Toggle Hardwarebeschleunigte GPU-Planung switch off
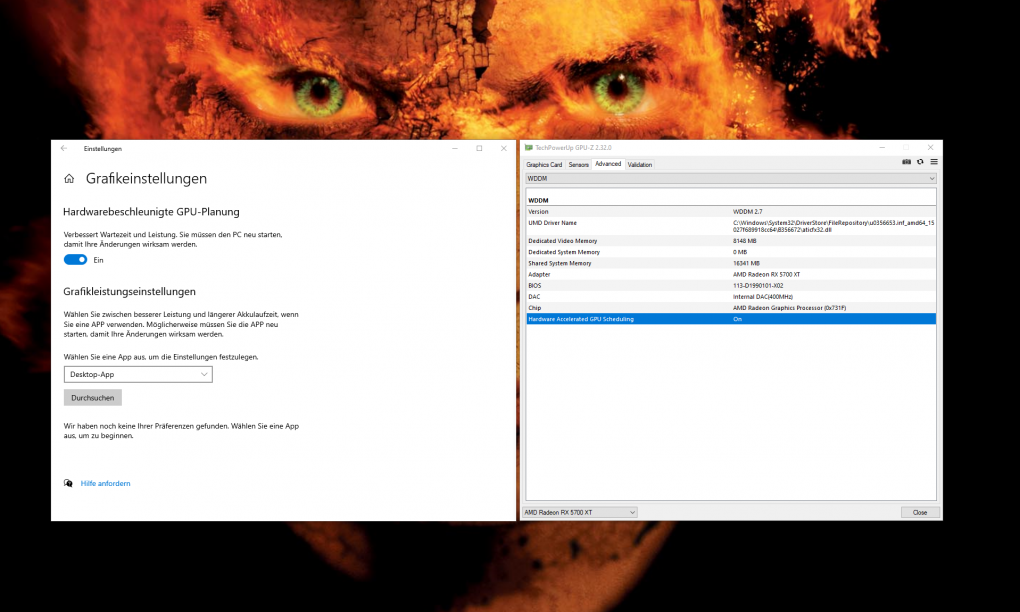Screen dimensions: 1020x612 75,259
